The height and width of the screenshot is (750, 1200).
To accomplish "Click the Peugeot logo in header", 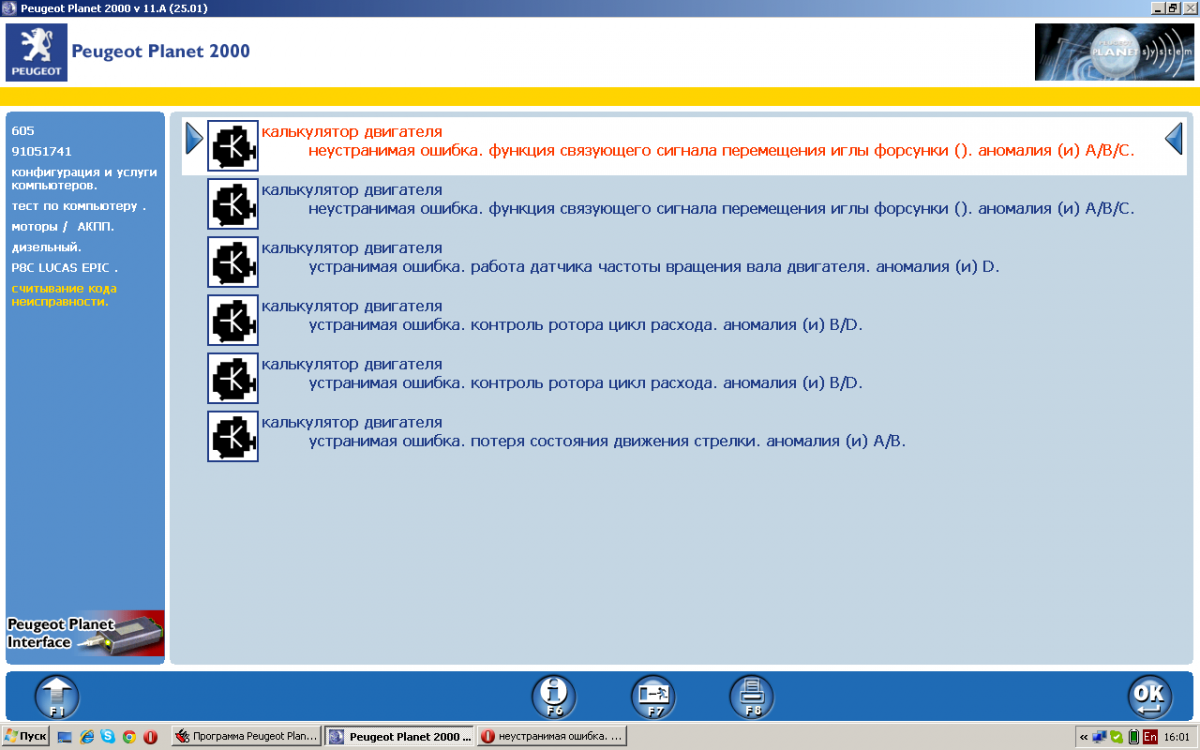I will pyautogui.click(x=37, y=53).
